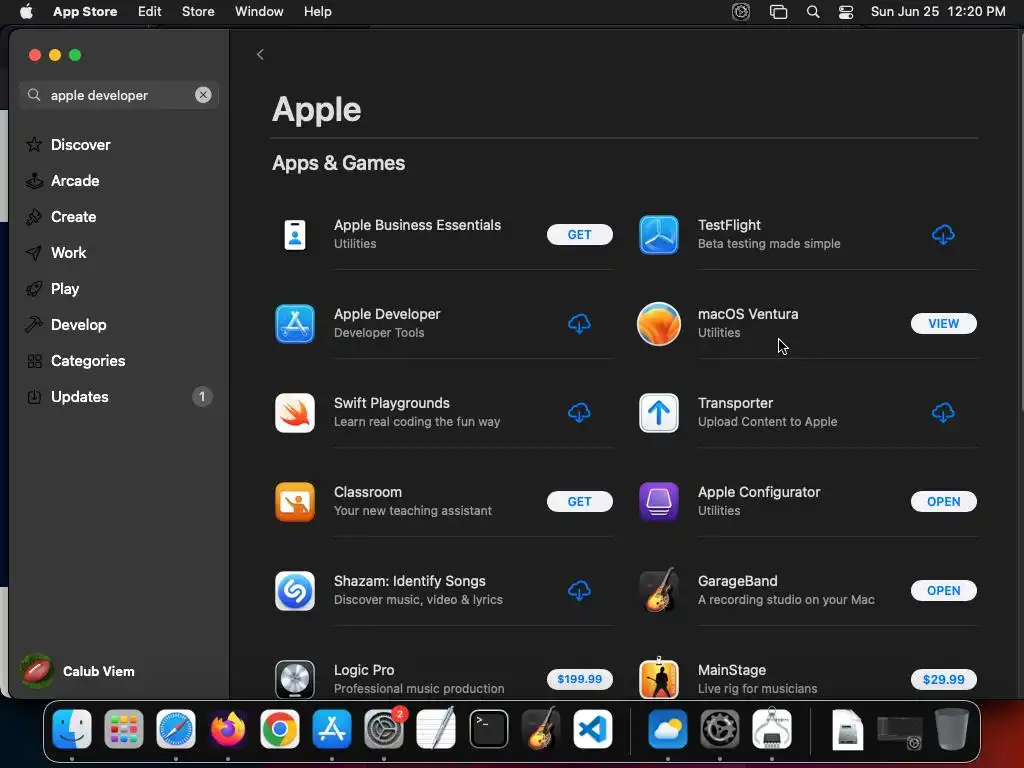Click the Apple Business Essentials app icon
The image size is (1024, 768).
coord(295,234)
